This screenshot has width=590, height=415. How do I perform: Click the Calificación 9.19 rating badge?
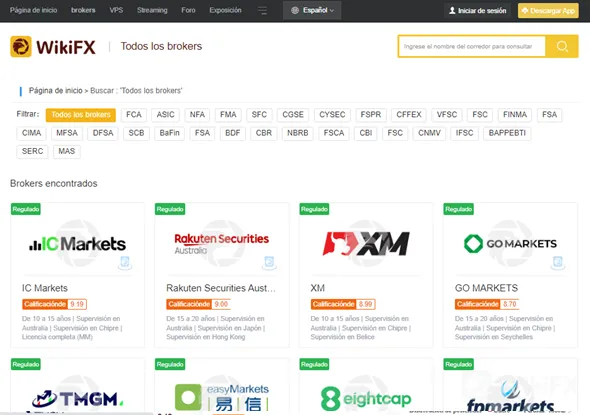pos(55,304)
